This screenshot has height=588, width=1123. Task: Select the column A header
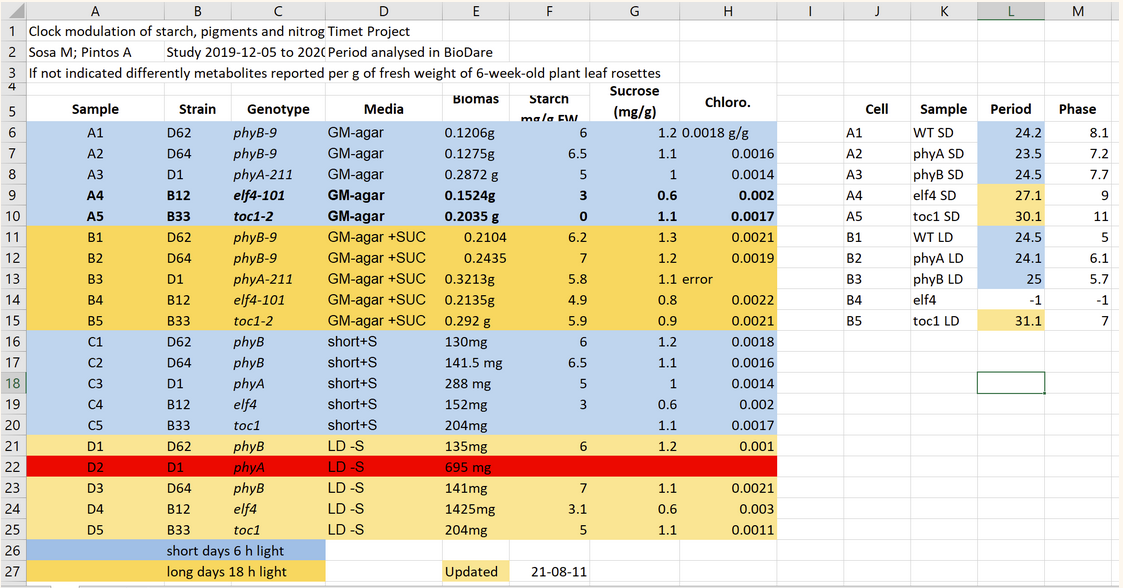coord(95,10)
